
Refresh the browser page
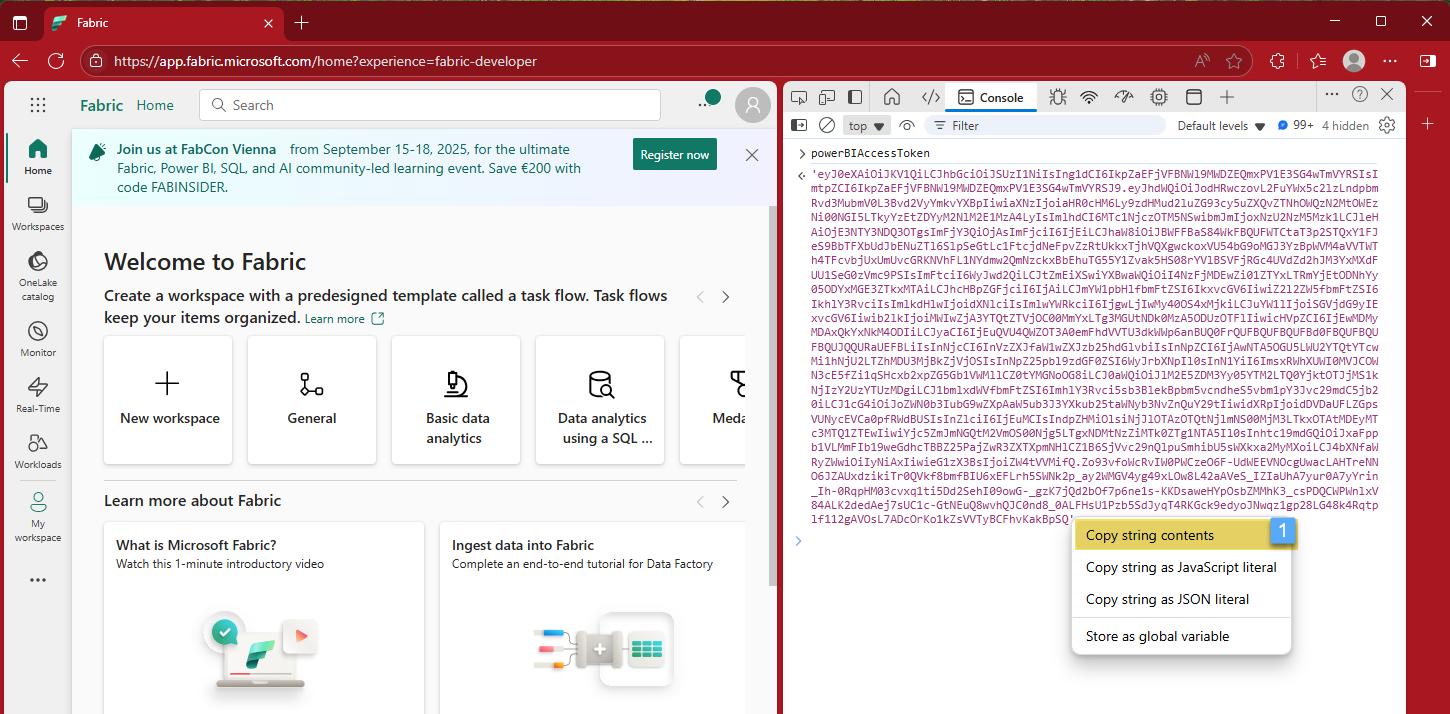(x=56, y=61)
